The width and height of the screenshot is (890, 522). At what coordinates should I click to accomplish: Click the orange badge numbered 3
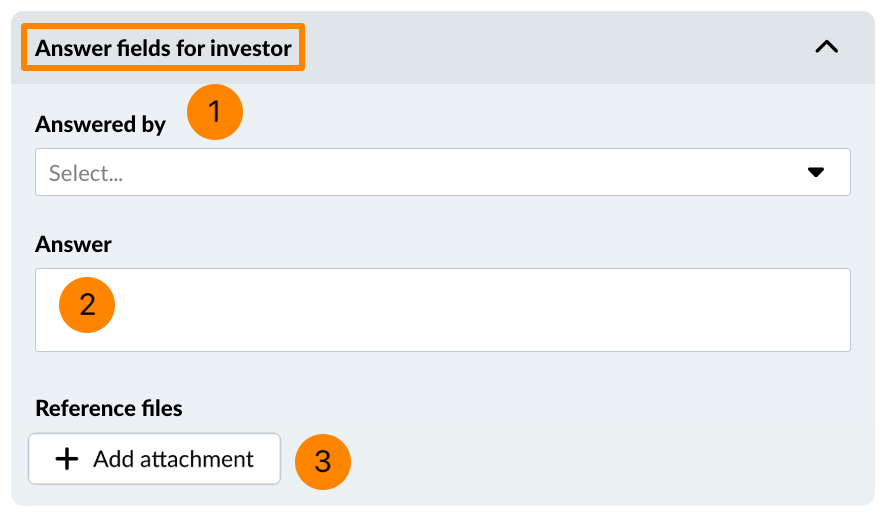(322, 461)
